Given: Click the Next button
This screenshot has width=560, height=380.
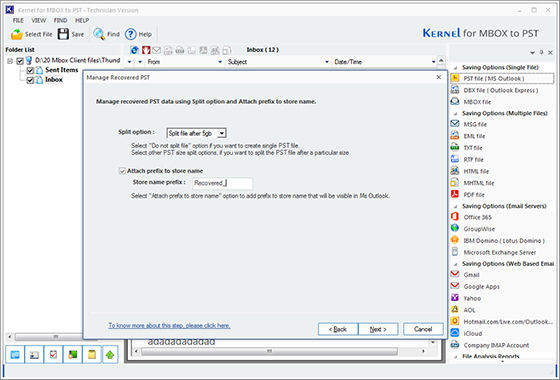Looking at the screenshot, I should point(378,329).
